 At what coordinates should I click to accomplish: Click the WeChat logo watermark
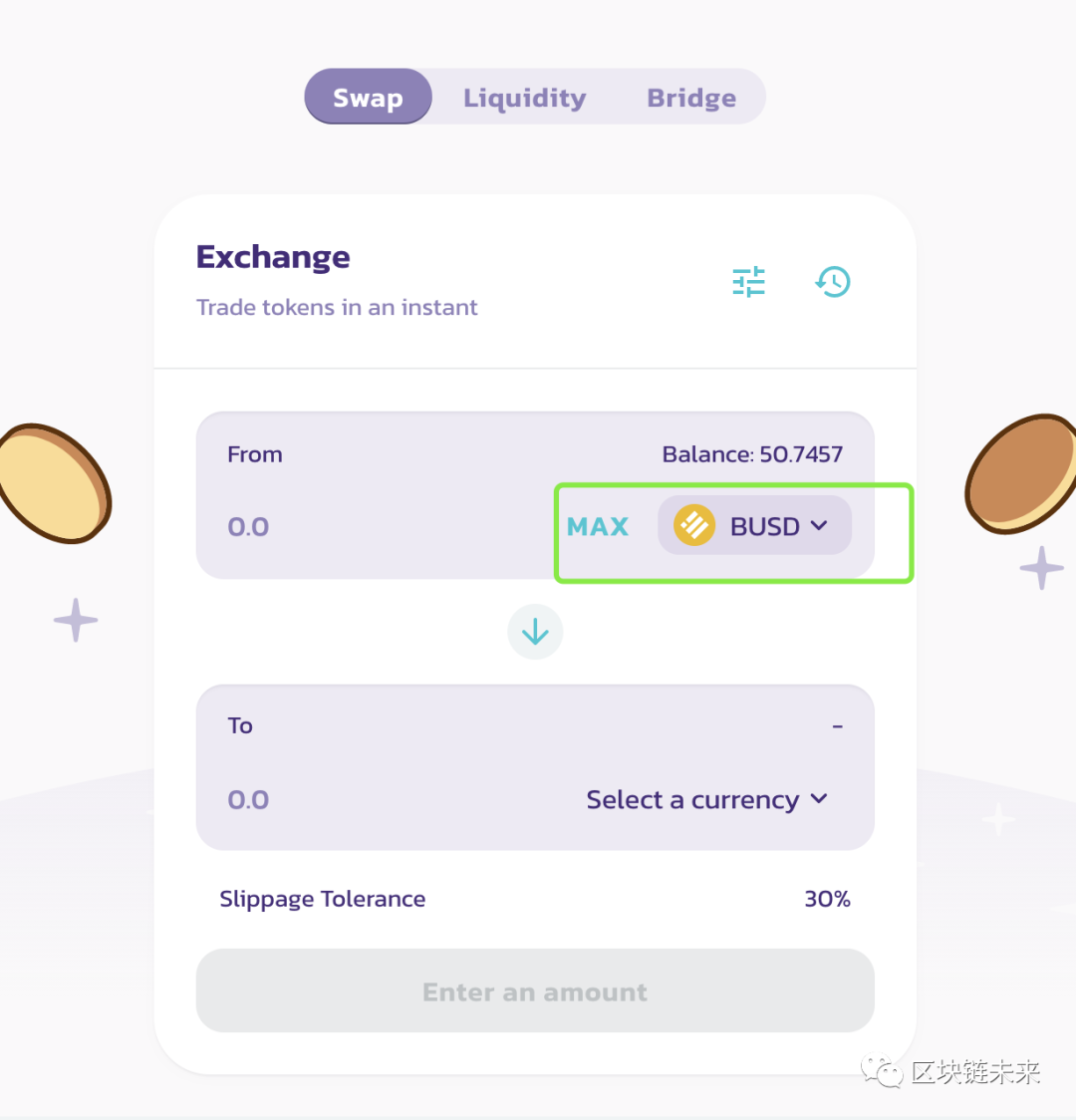(882, 1072)
